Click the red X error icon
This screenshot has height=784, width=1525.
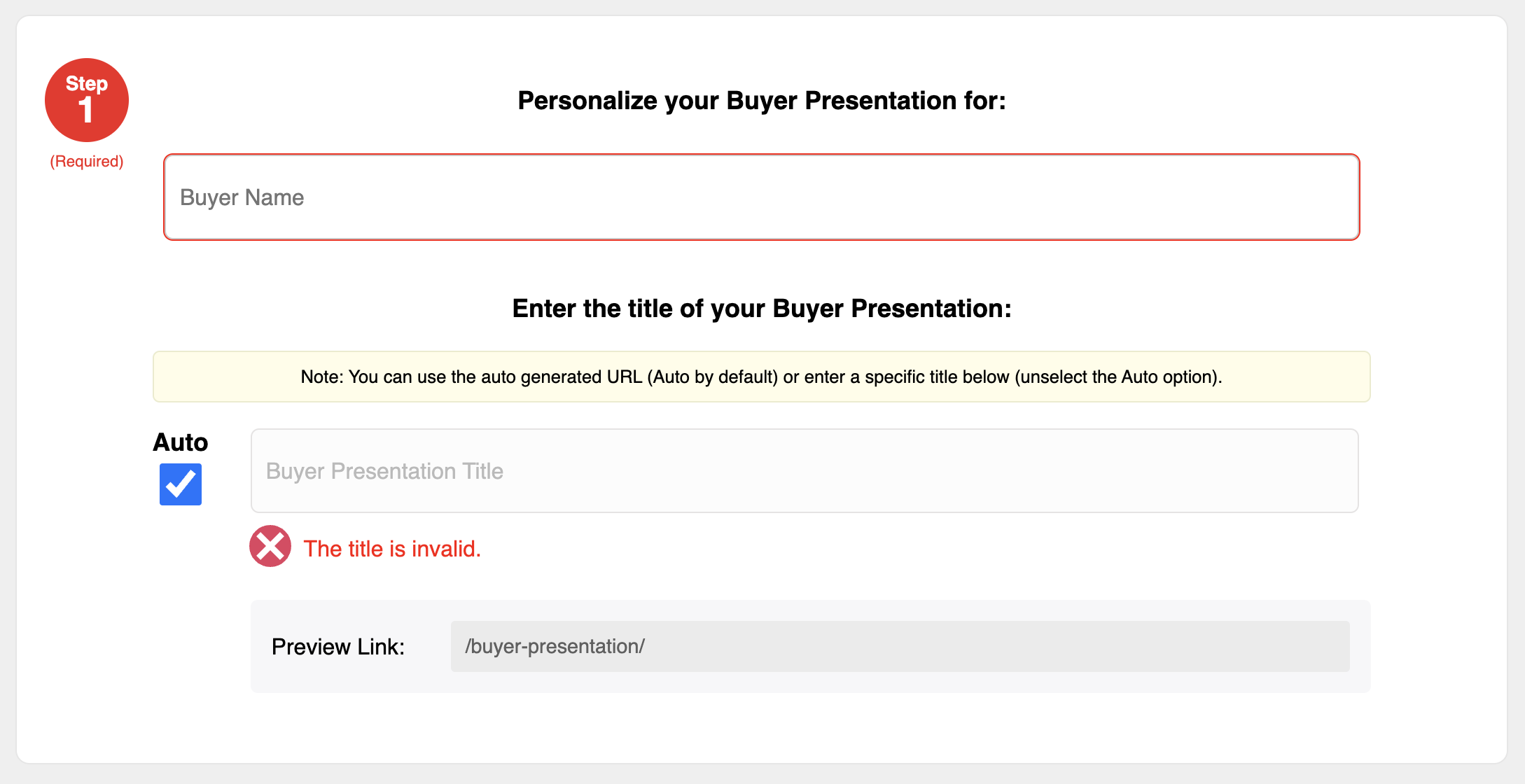tap(270, 546)
